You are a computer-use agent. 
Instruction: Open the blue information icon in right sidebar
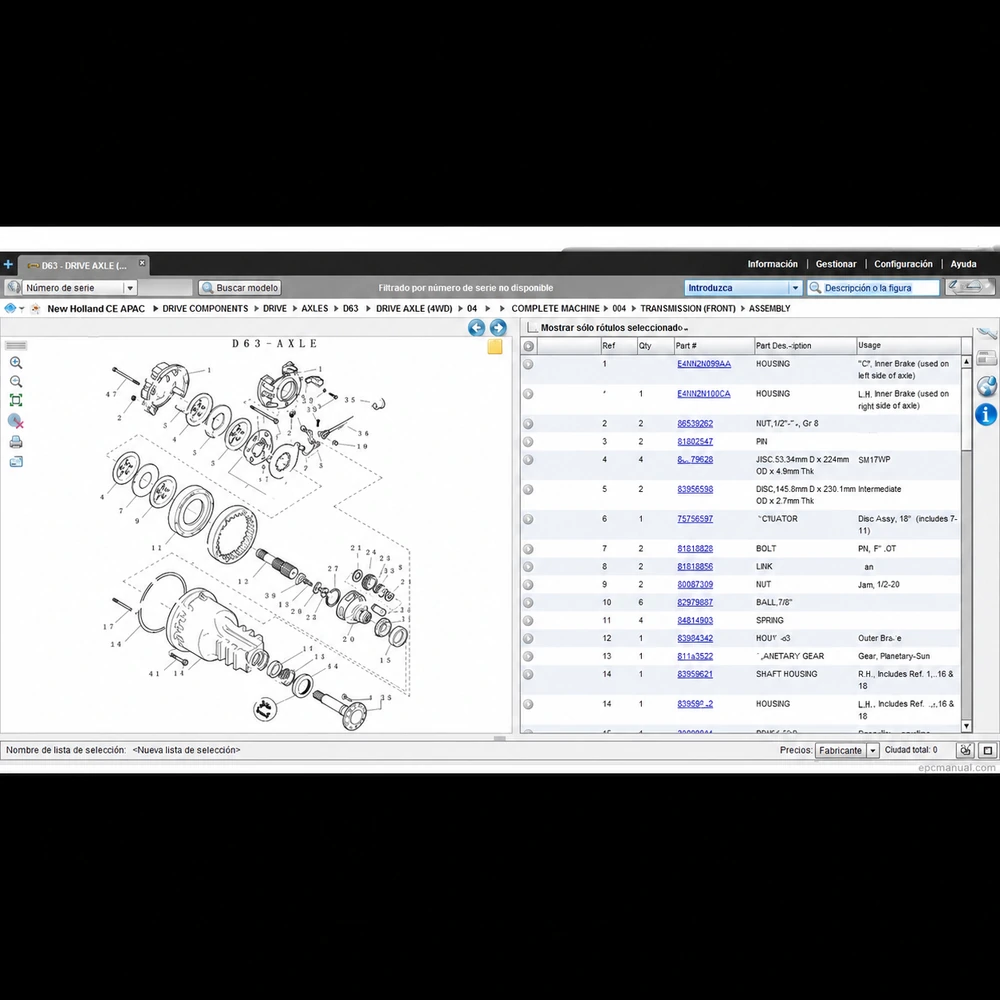[x=986, y=415]
